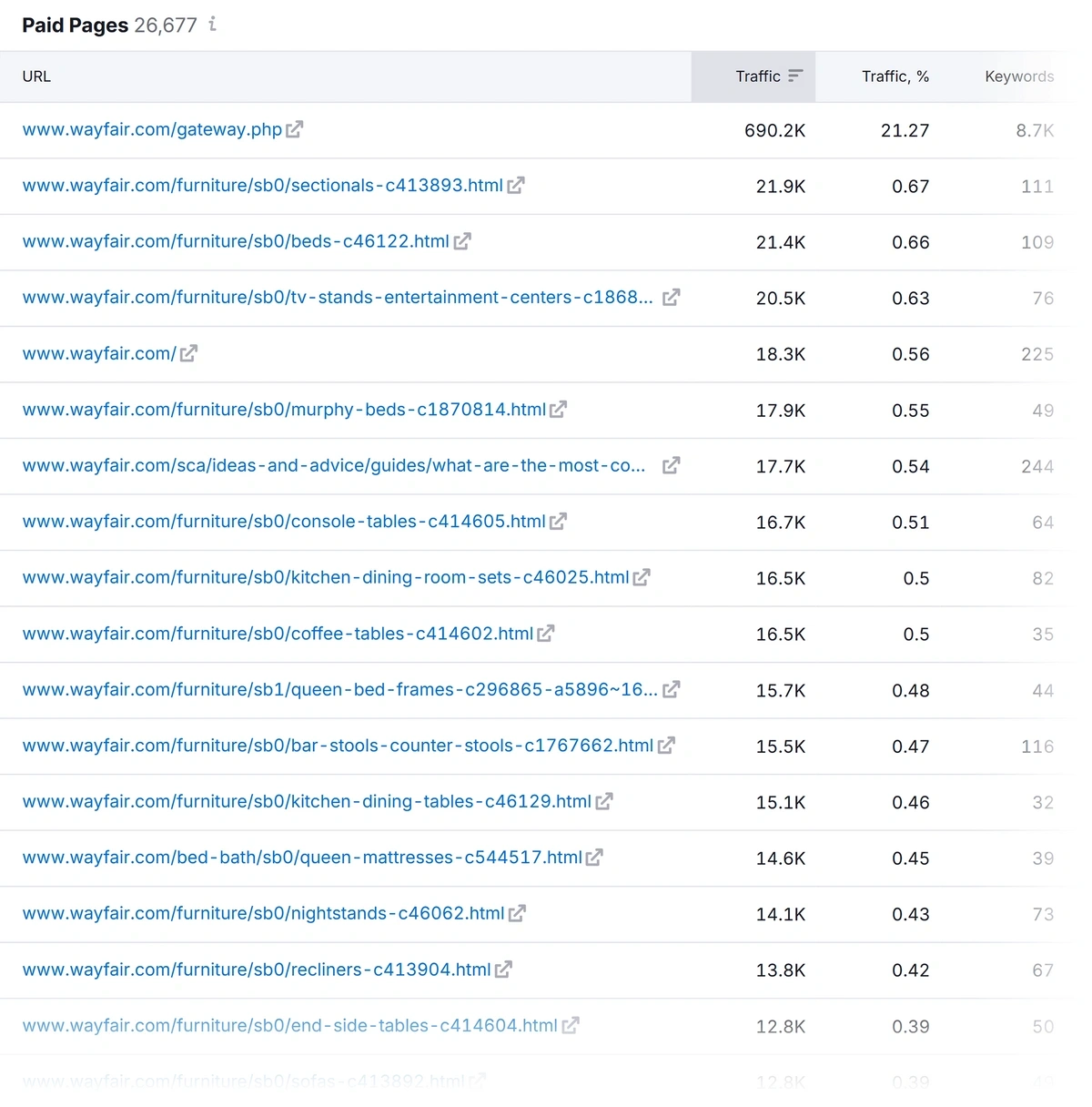Click the info icon beside Paid Pages count
This screenshot has width=1092, height=1107.
pyautogui.click(x=212, y=24)
